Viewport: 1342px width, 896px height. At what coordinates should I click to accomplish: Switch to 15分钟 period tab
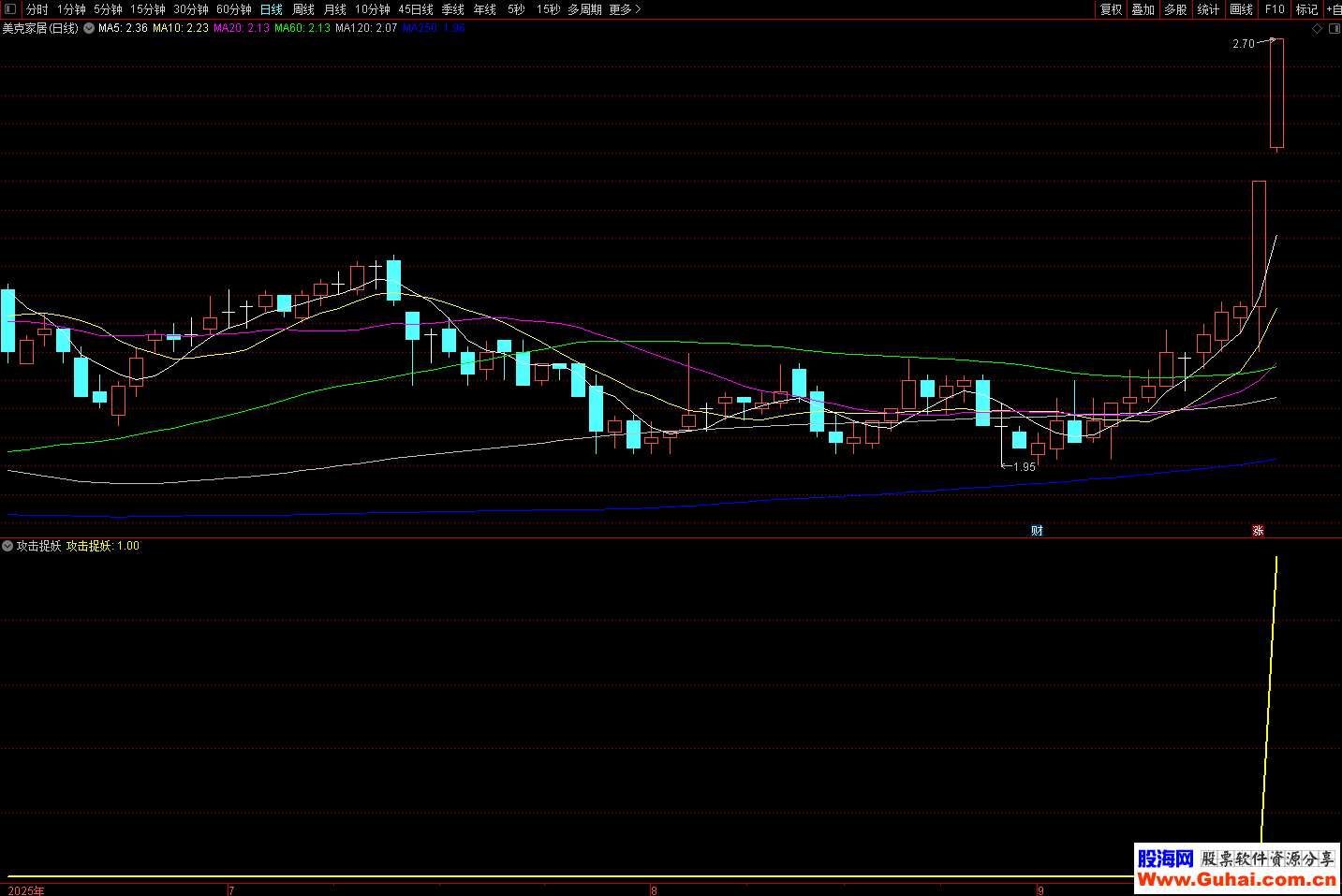tap(148, 9)
